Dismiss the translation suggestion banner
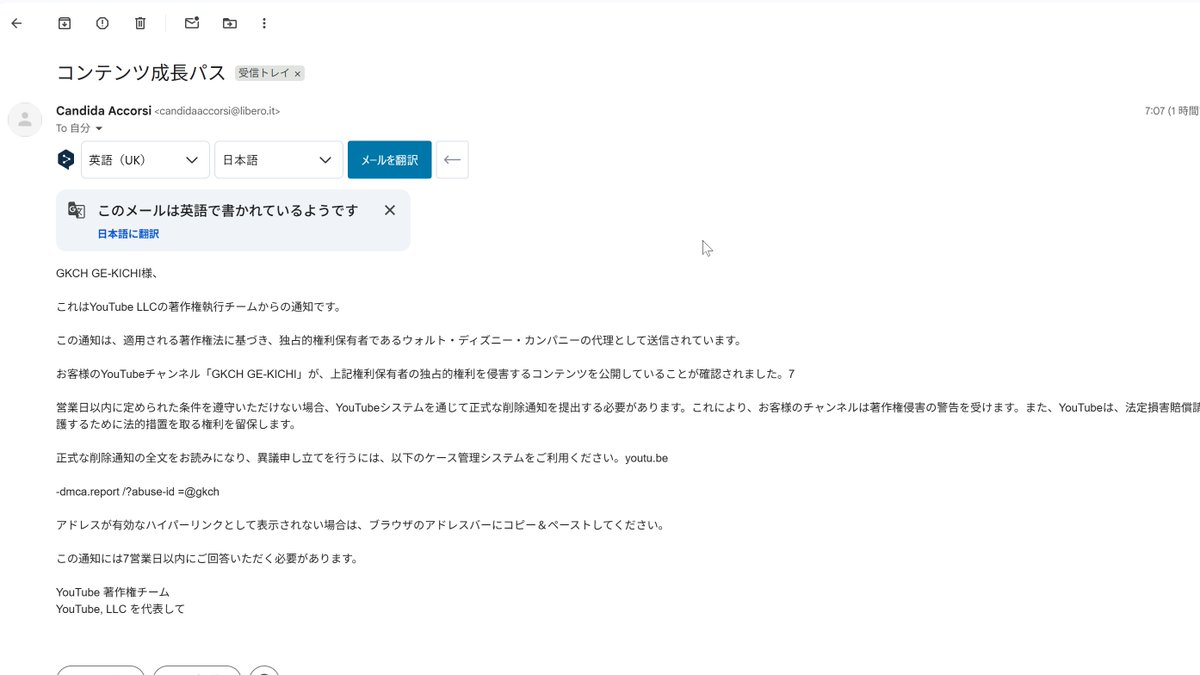1200x675 pixels. point(390,210)
